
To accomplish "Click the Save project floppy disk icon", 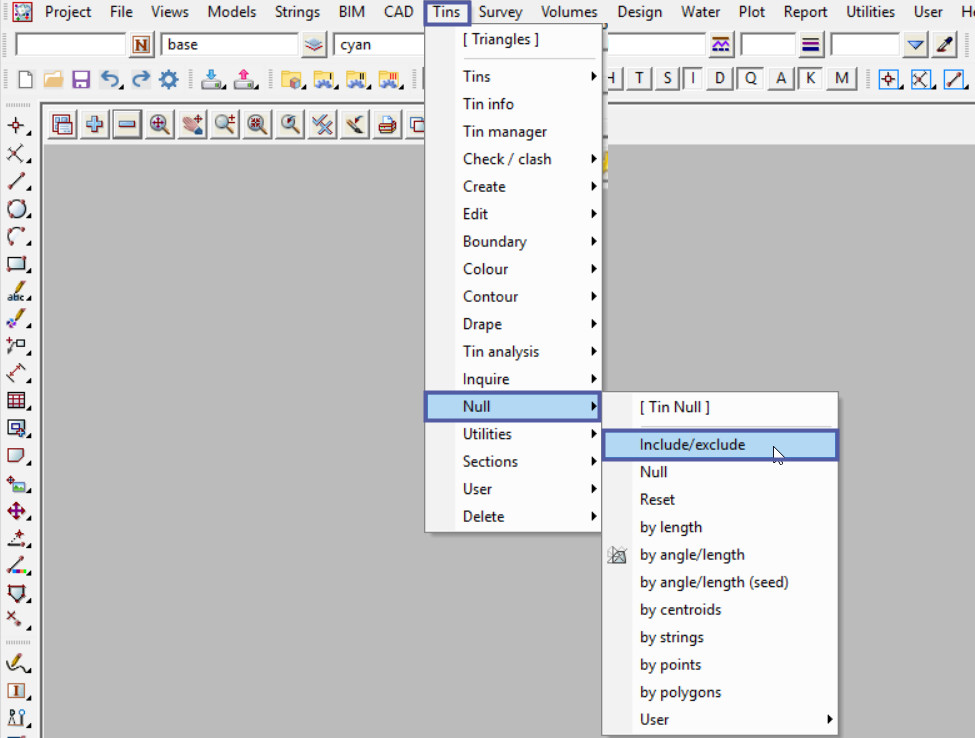I will 81,80.
